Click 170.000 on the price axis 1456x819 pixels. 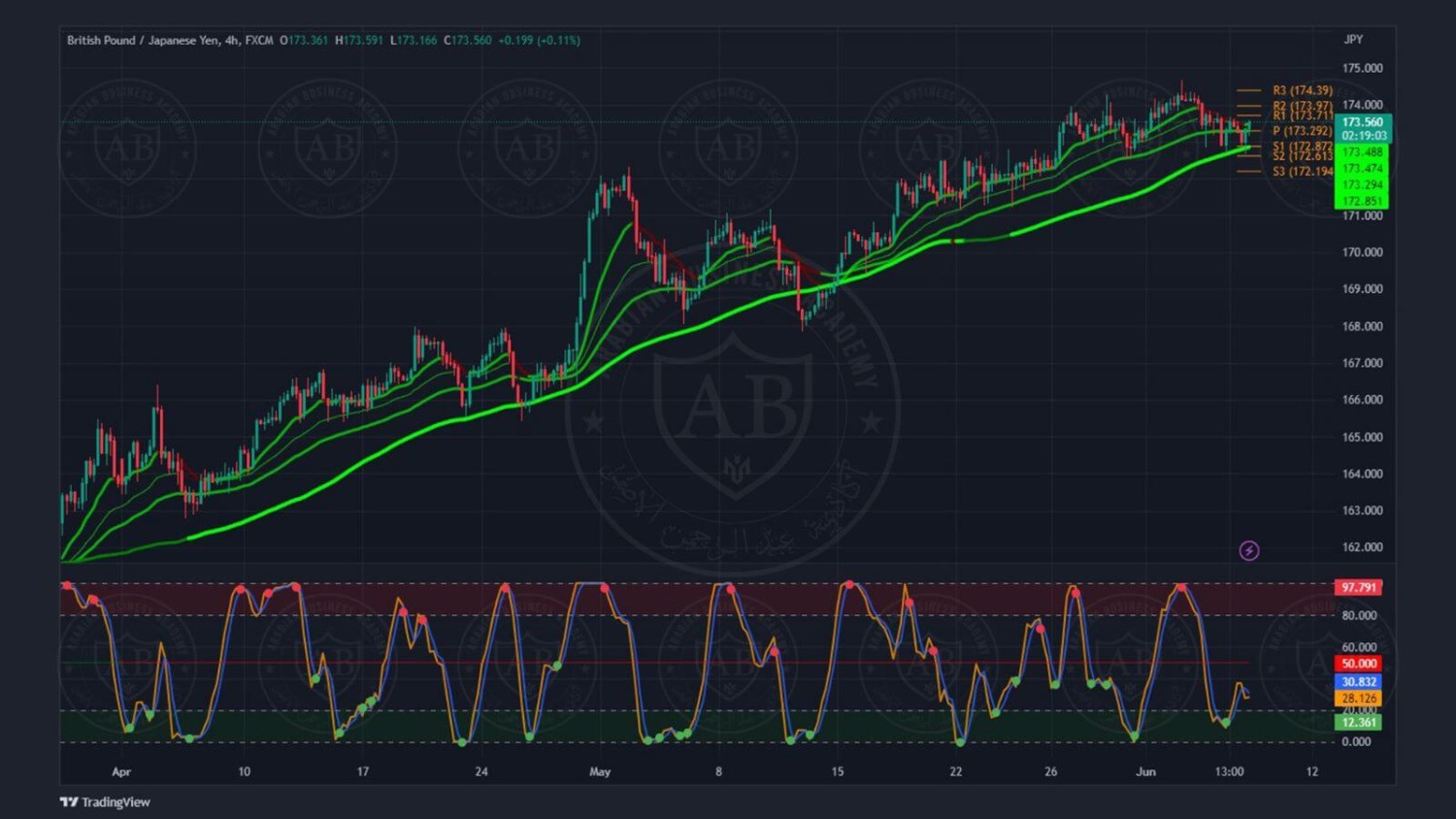(1363, 252)
